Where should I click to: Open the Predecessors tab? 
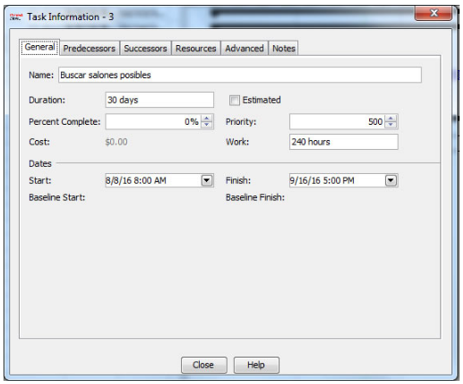89,48
